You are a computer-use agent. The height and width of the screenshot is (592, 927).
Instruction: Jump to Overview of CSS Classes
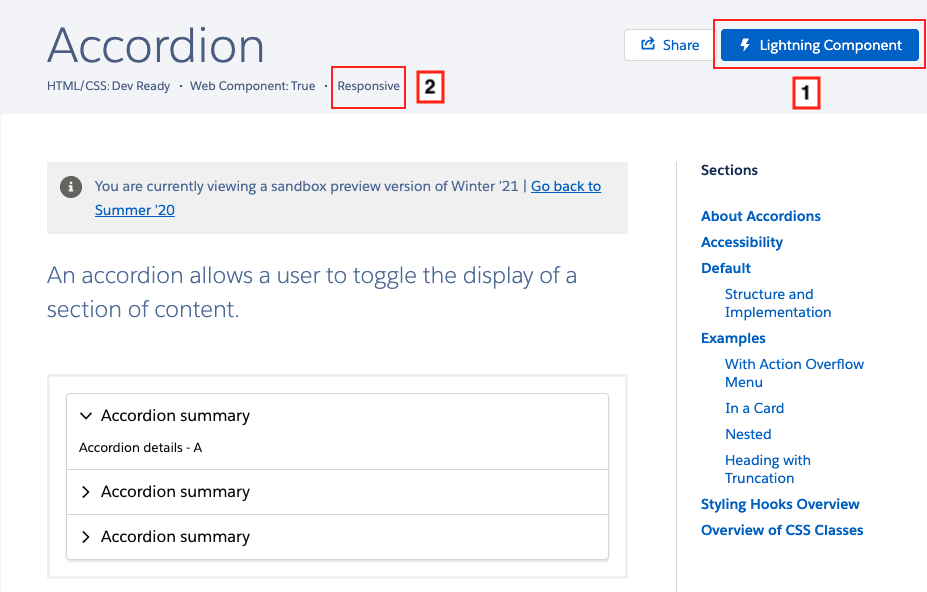[x=782, y=530]
